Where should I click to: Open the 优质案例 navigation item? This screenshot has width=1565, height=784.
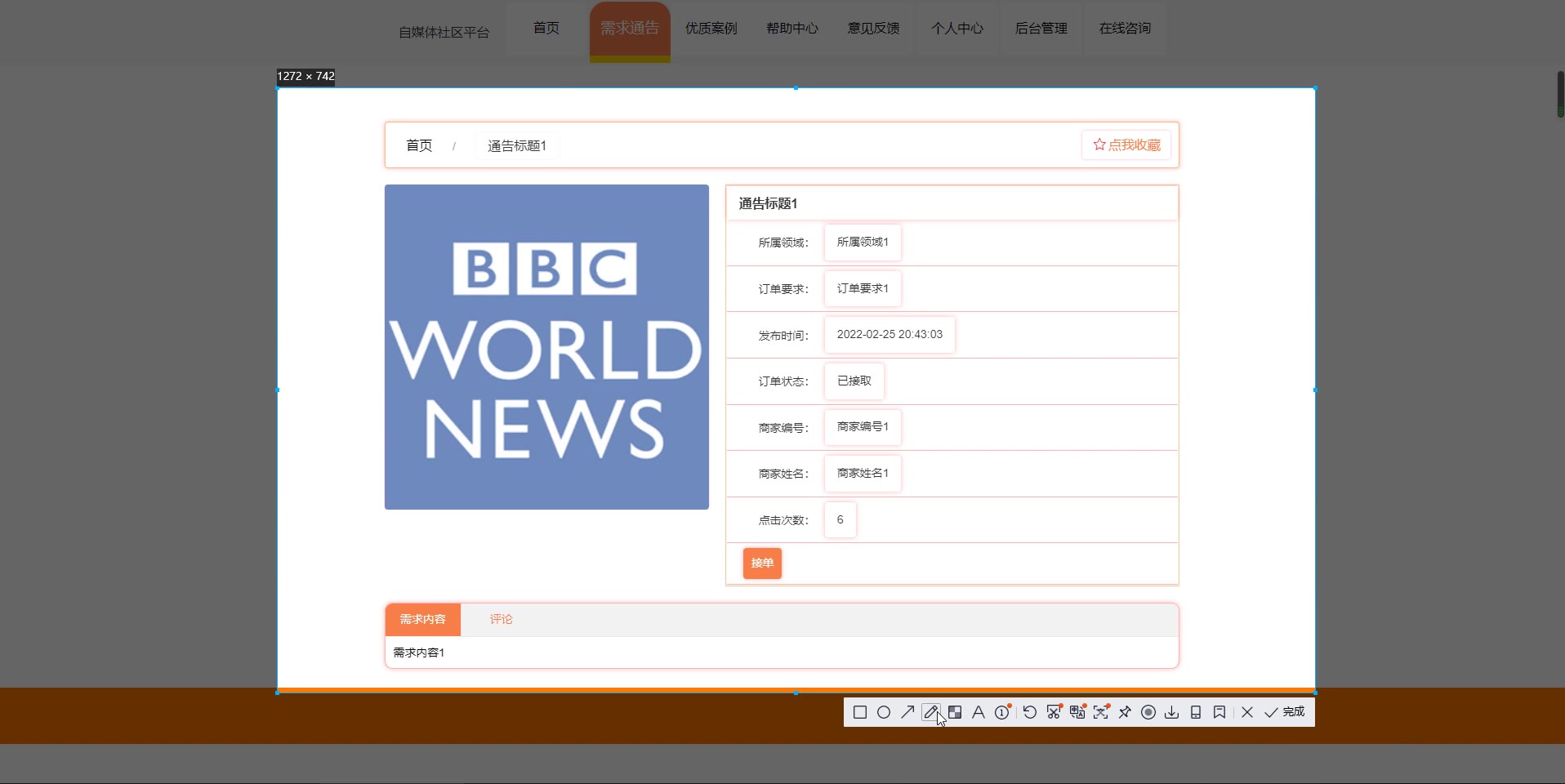click(711, 28)
